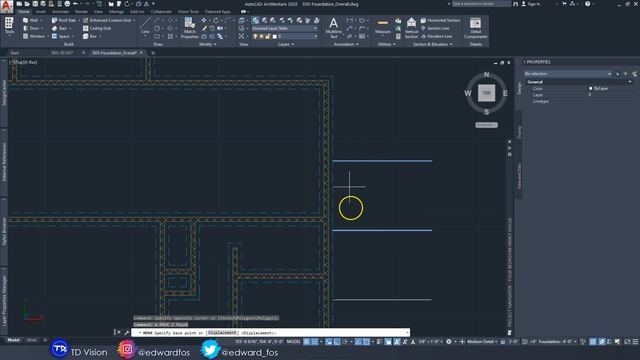The width and height of the screenshot is (640, 360).
Task: Expand the Modify panel
Action: 208,44
